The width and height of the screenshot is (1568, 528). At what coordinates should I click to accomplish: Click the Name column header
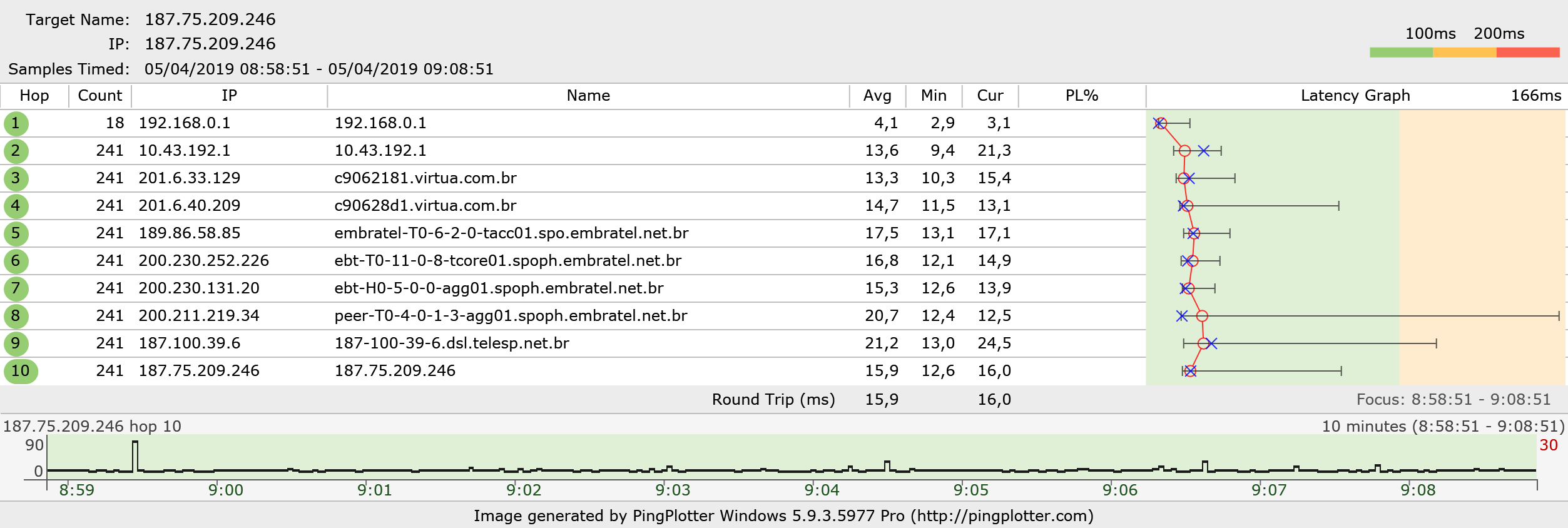coord(588,96)
